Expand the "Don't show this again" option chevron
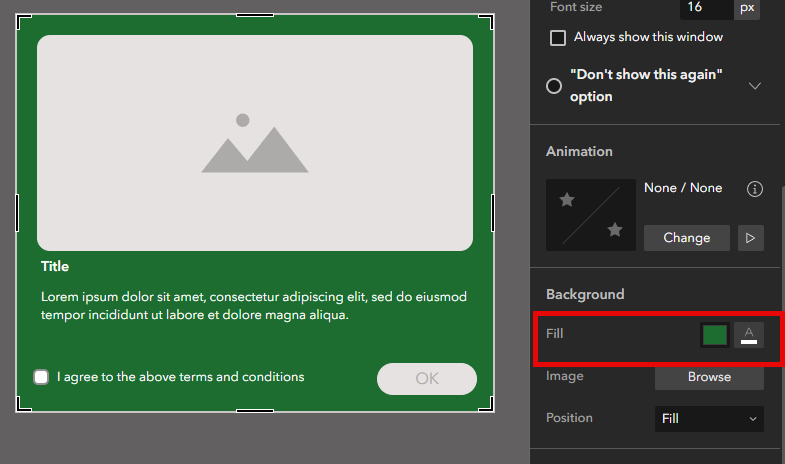785x464 pixels. click(x=754, y=86)
